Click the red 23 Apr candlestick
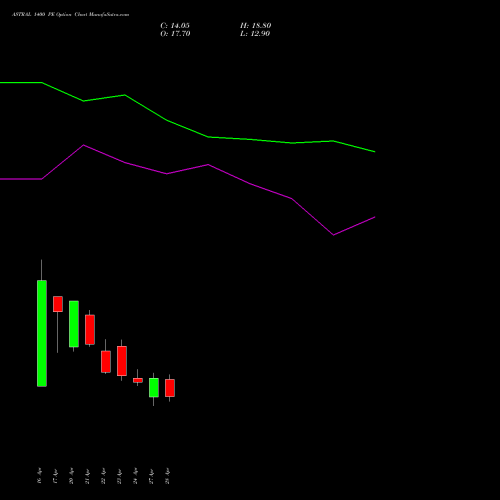Screen dimensions: 500x500 click(122, 361)
